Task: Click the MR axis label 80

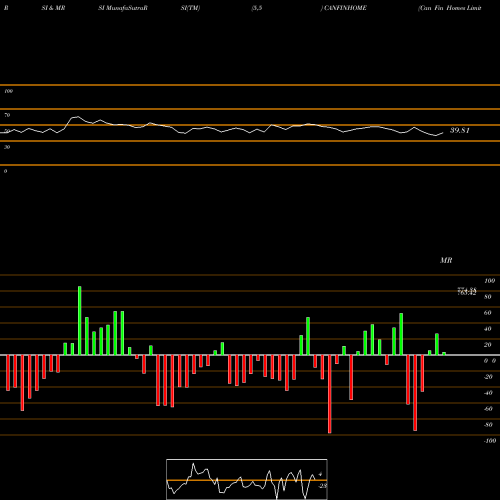Action: point(488,297)
